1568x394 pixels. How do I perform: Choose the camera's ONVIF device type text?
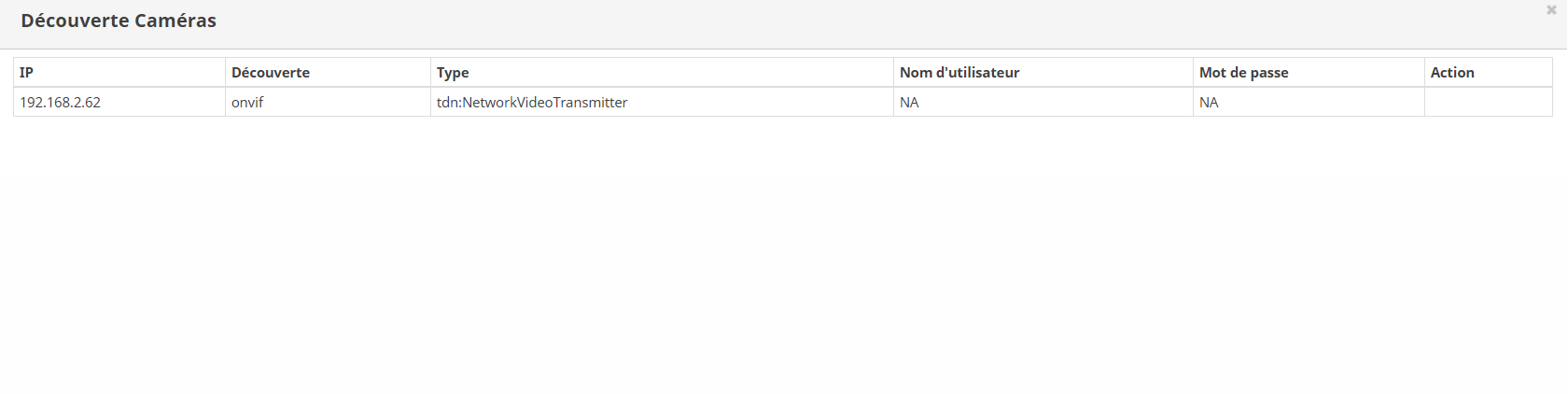coord(532,103)
